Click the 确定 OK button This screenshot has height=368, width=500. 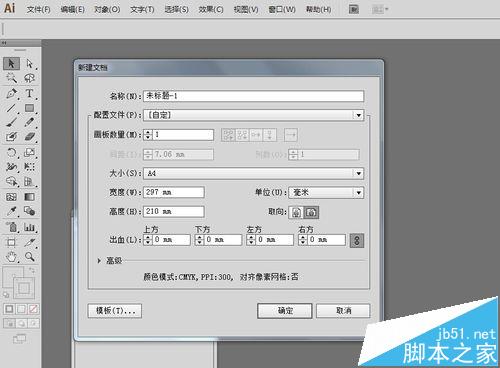coord(285,311)
